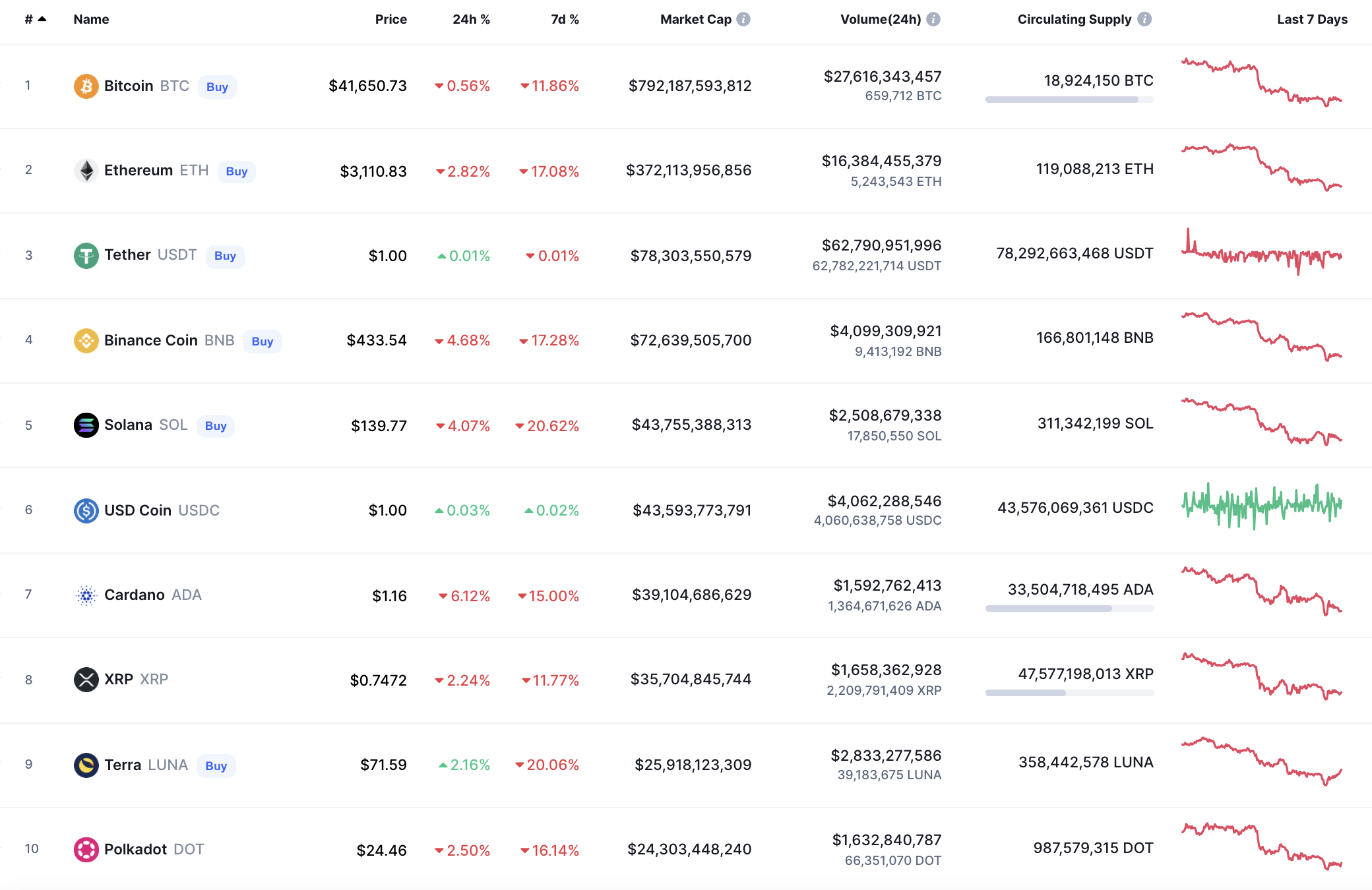The width and height of the screenshot is (1372, 890).
Task: Click the Tether coin logo
Action: (x=86, y=256)
